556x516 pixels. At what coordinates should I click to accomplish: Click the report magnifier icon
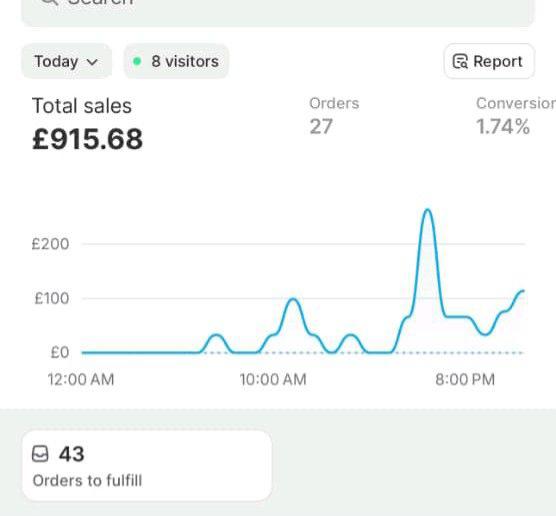tap(460, 61)
